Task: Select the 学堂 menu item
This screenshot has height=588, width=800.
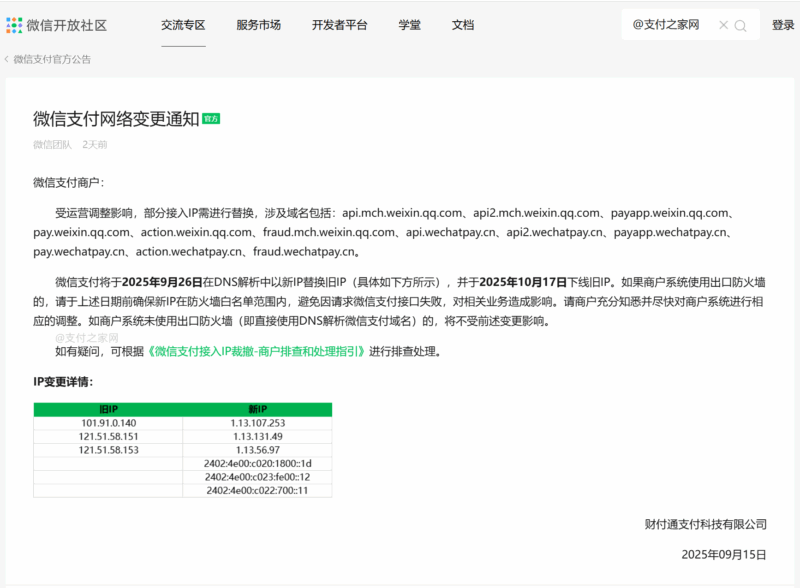Action: tap(408, 24)
